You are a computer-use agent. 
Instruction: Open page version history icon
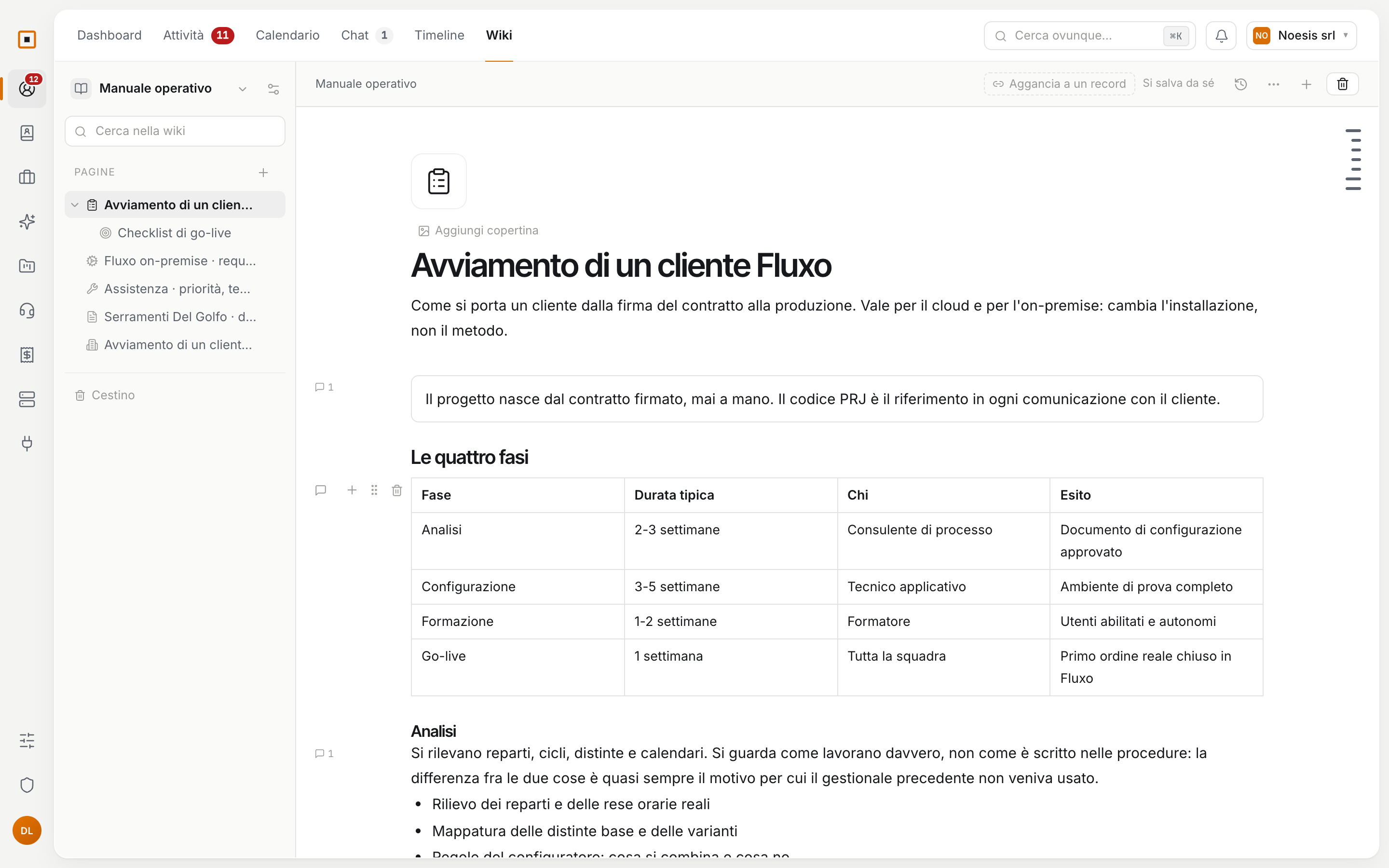1241,84
